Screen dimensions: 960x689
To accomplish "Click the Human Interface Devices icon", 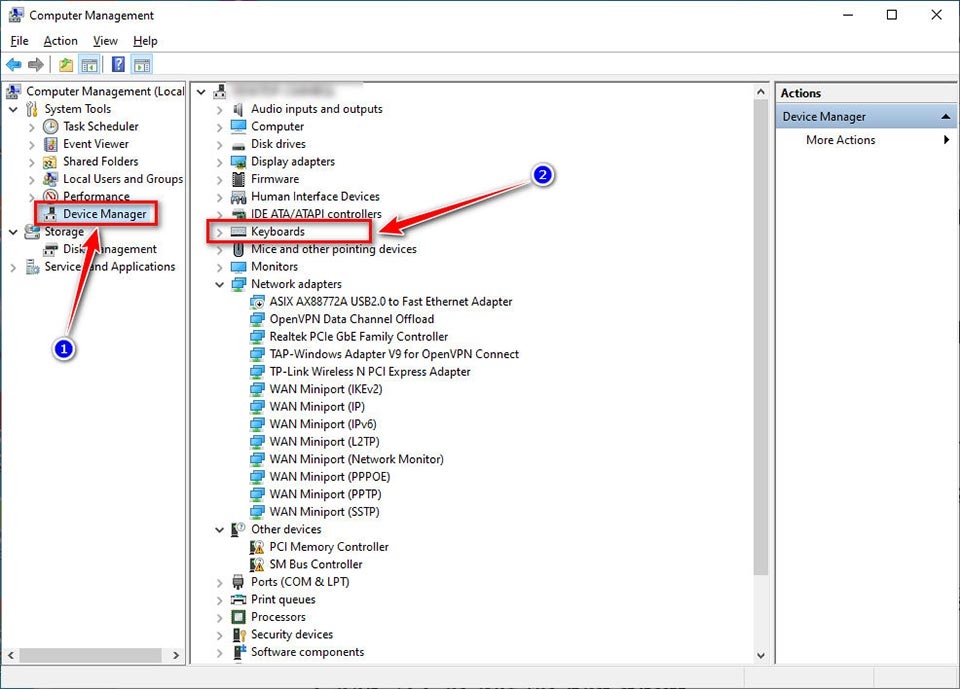I will point(238,197).
